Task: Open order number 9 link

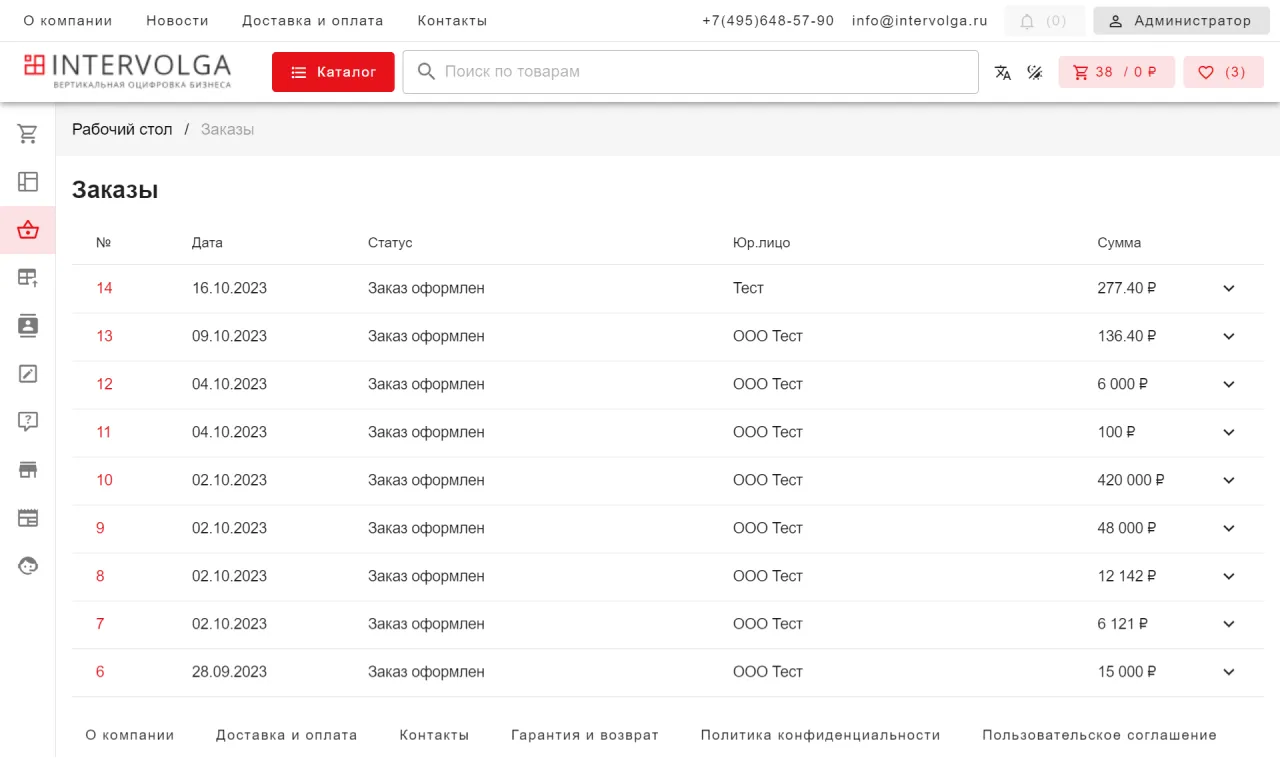Action: [x=100, y=528]
